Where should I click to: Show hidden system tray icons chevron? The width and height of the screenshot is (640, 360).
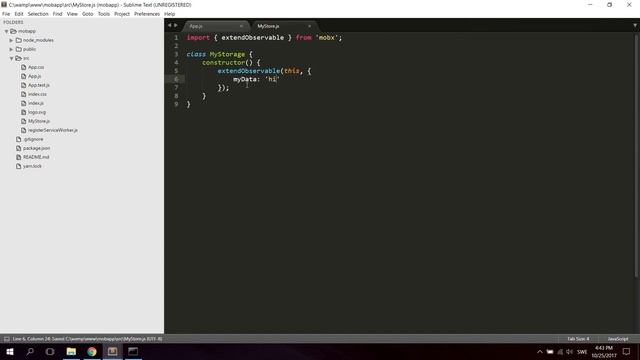pyautogui.click(x=540, y=352)
